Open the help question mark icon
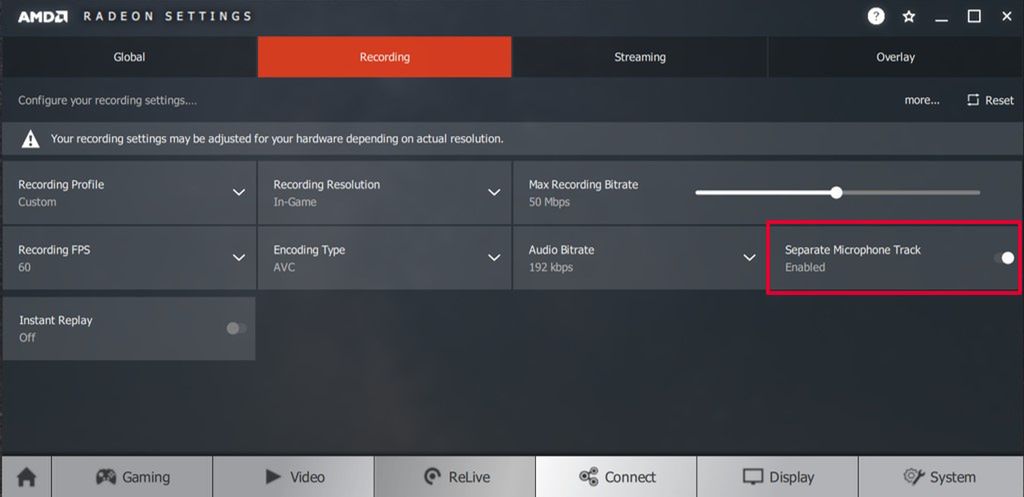Image resolution: width=1024 pixels, height=497 pixels. [x=876, y=16]
